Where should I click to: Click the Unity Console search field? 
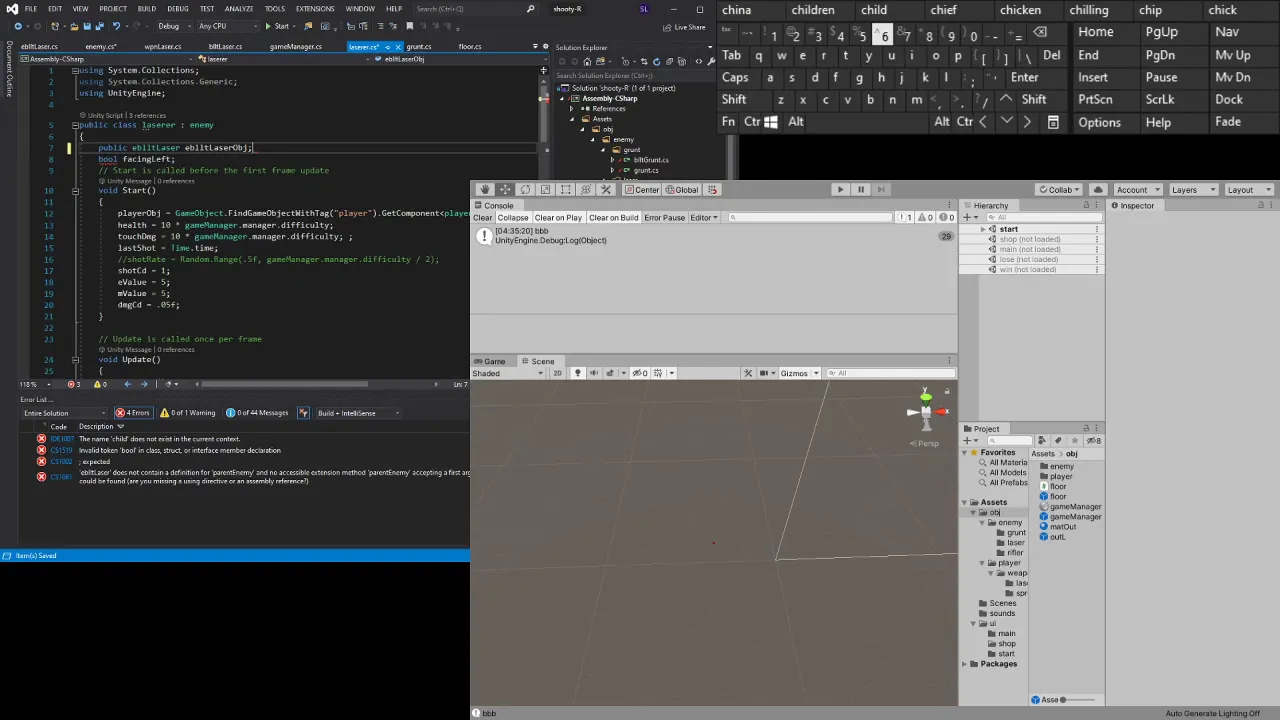tap(810, 217)
